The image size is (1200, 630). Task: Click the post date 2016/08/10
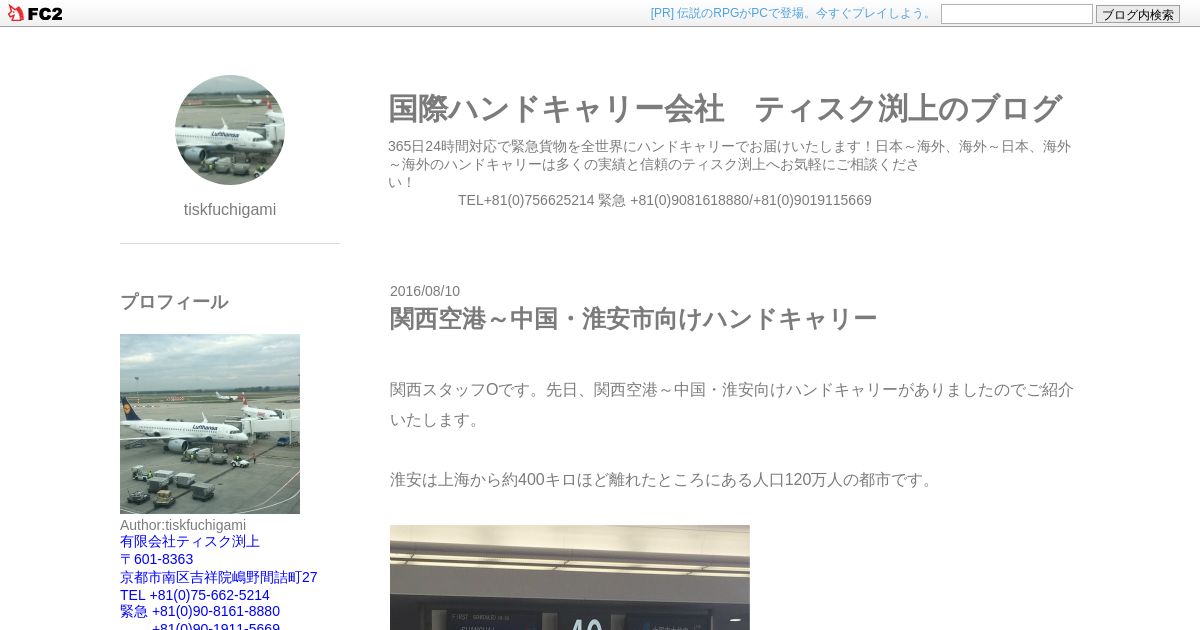pos(425,291)
